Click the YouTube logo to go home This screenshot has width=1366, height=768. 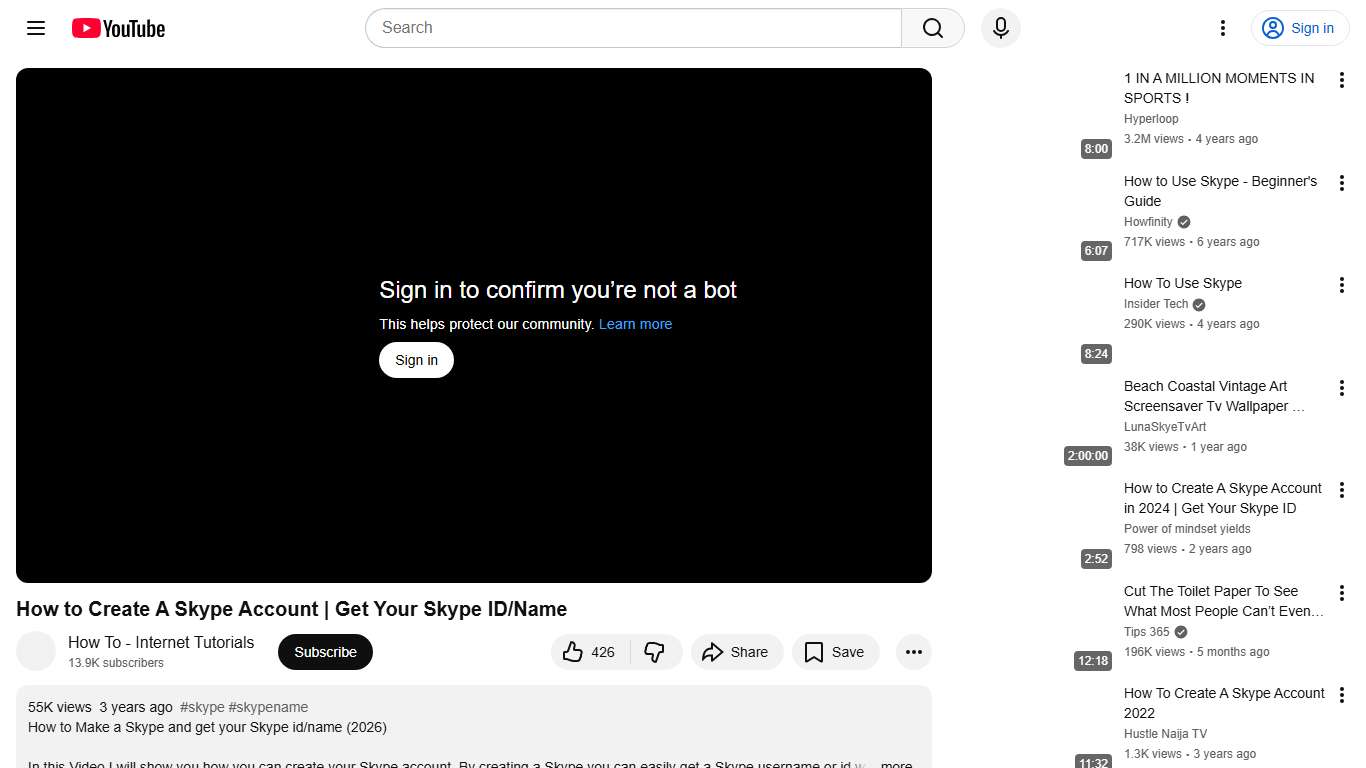tap(117, 28)
